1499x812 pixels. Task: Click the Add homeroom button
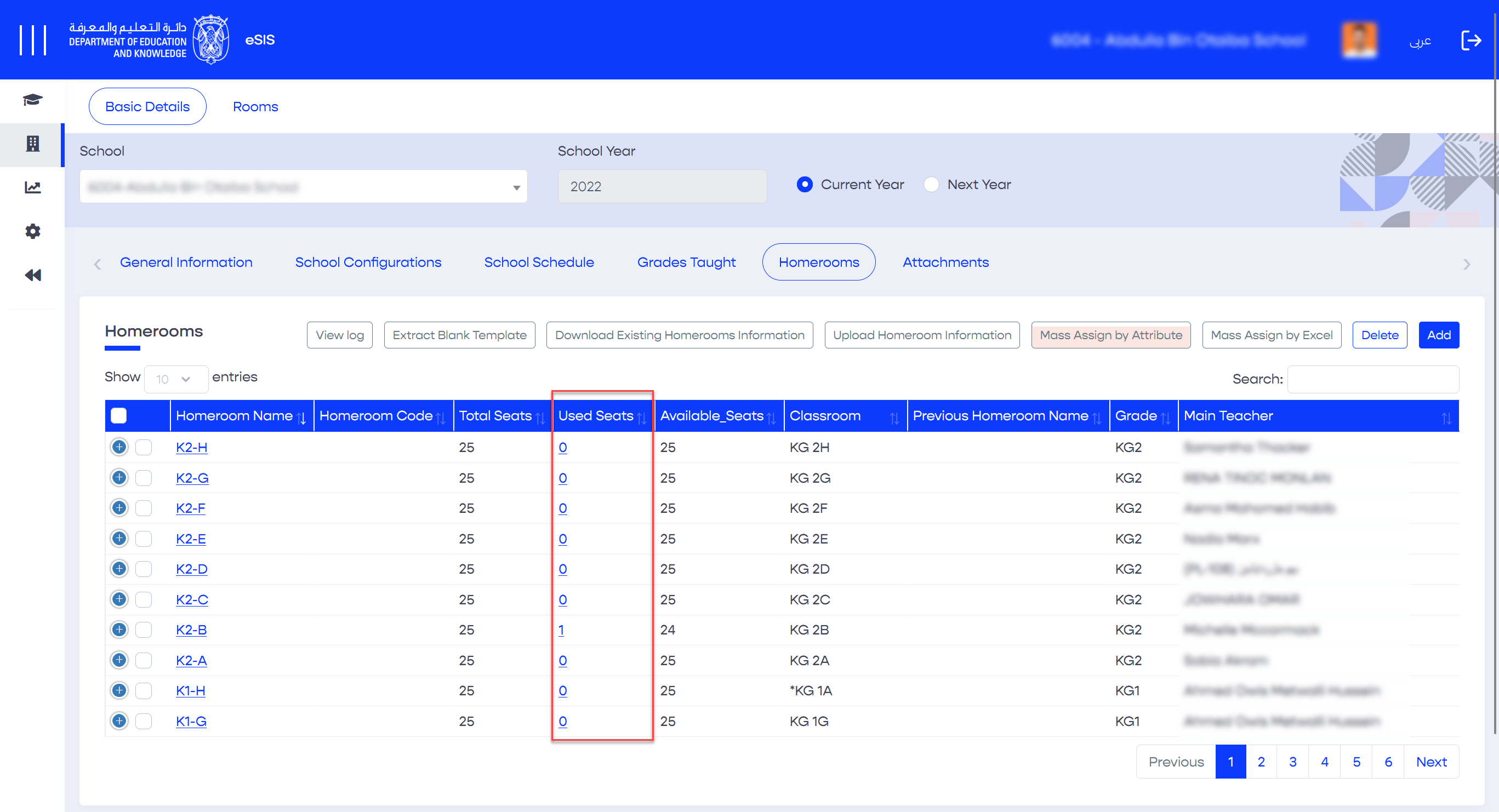1439,335
